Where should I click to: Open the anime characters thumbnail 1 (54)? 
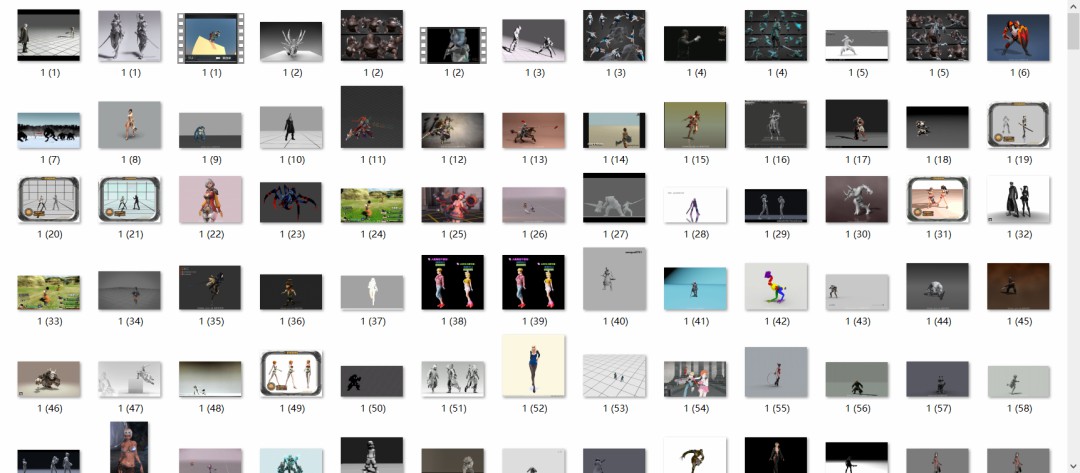[695, 379]
